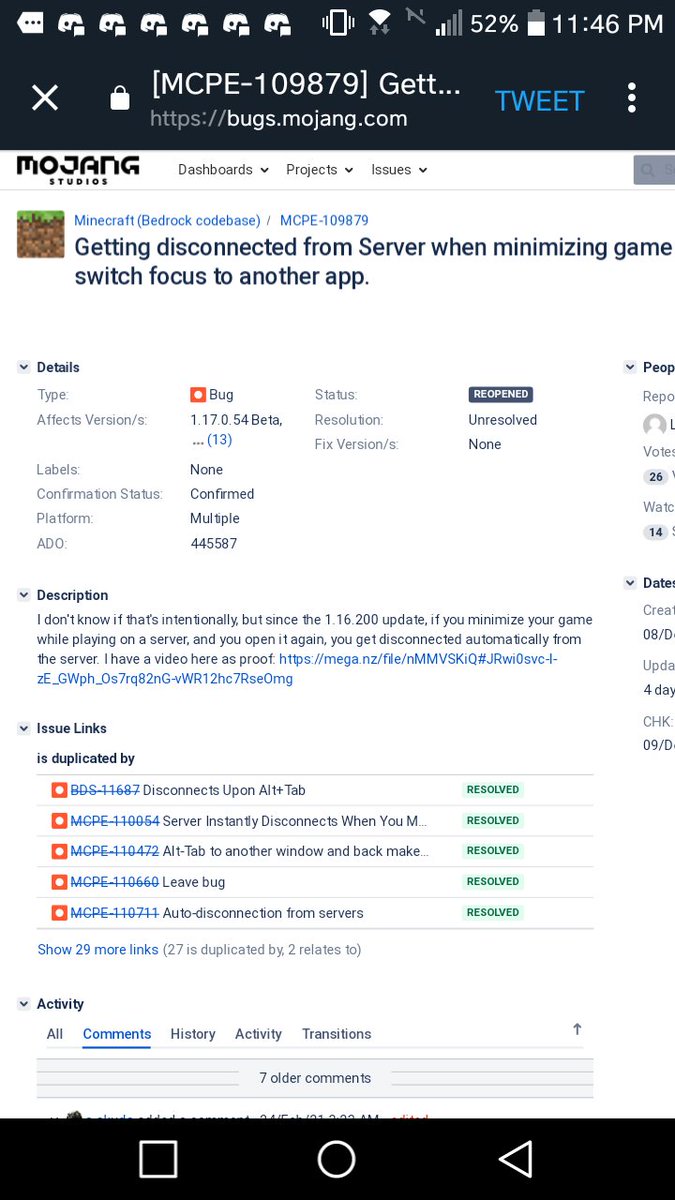Tap the cellular signal strength icon
The width and height of the screenshot is (675, 1200).
point(448,23)
